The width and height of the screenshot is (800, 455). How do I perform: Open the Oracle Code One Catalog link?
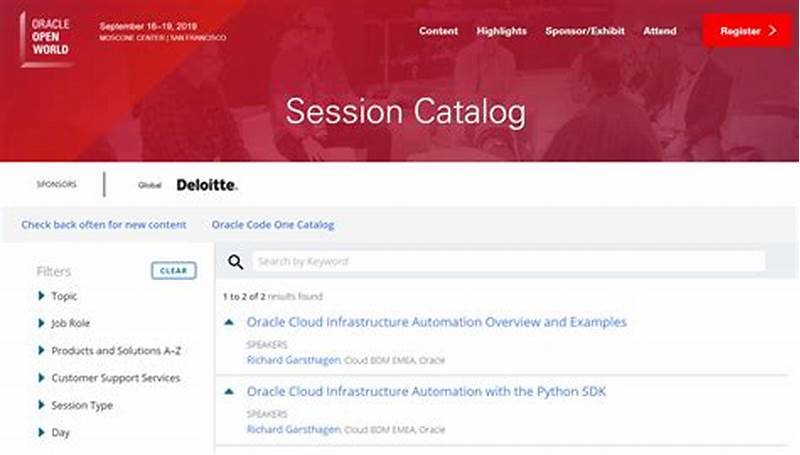(x=273, y=225)
